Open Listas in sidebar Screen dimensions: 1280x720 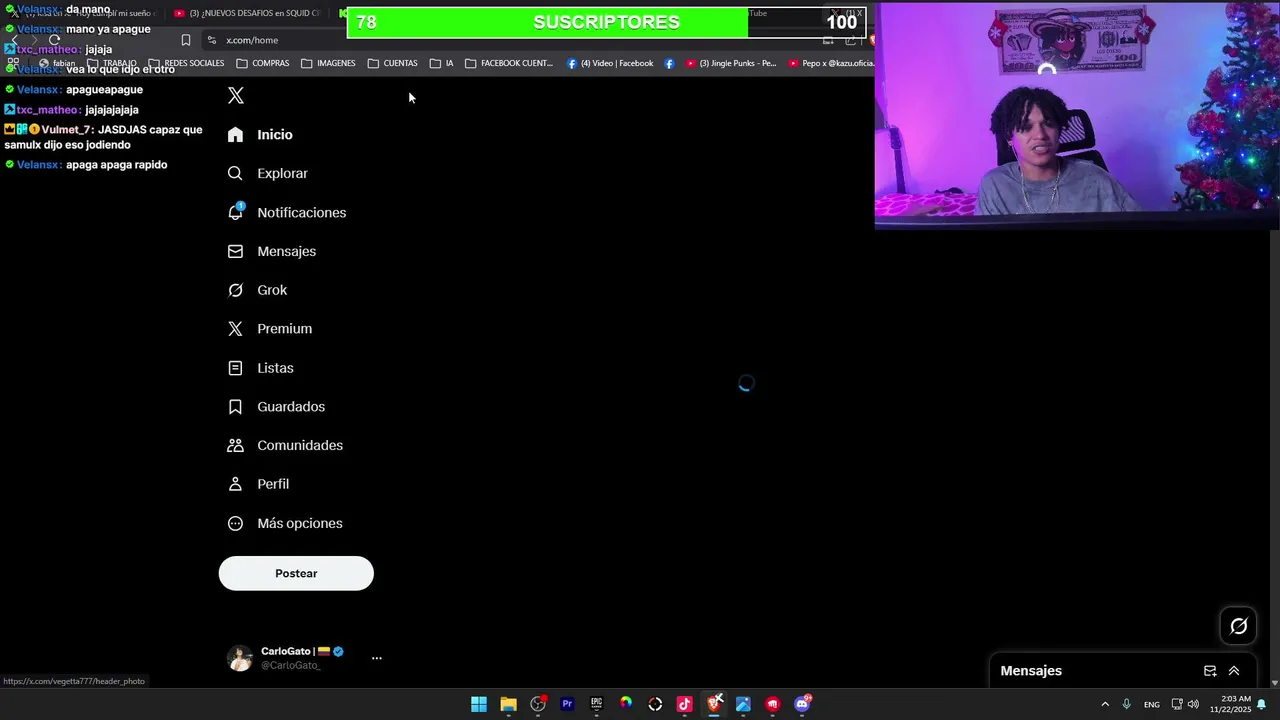pos(260,368)
